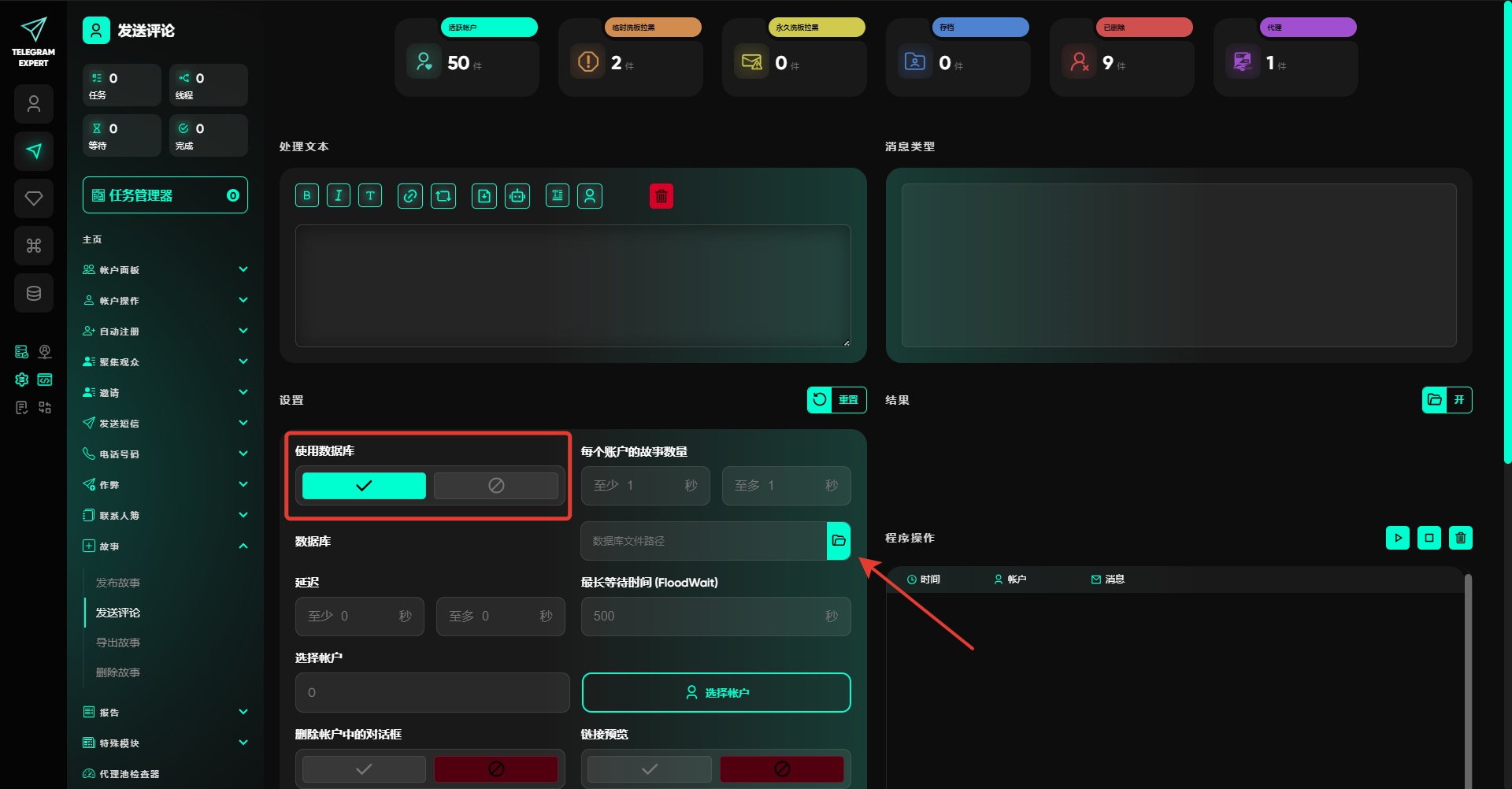Click the 重置 reset button
Screen dimensions: 1512x789
[x=836, y=400]
